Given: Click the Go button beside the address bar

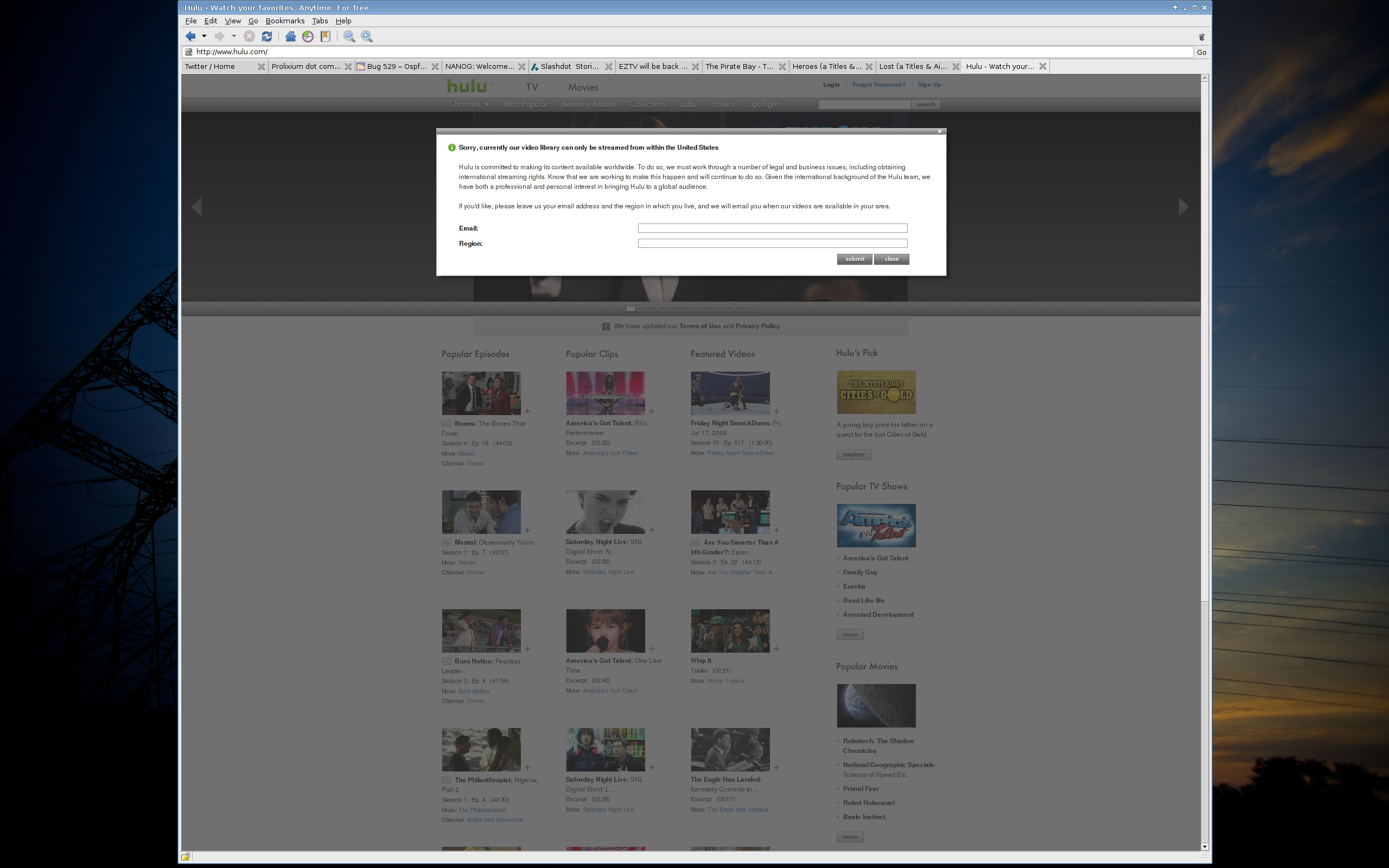Looking at the screenshot, I should point(1201,52).
